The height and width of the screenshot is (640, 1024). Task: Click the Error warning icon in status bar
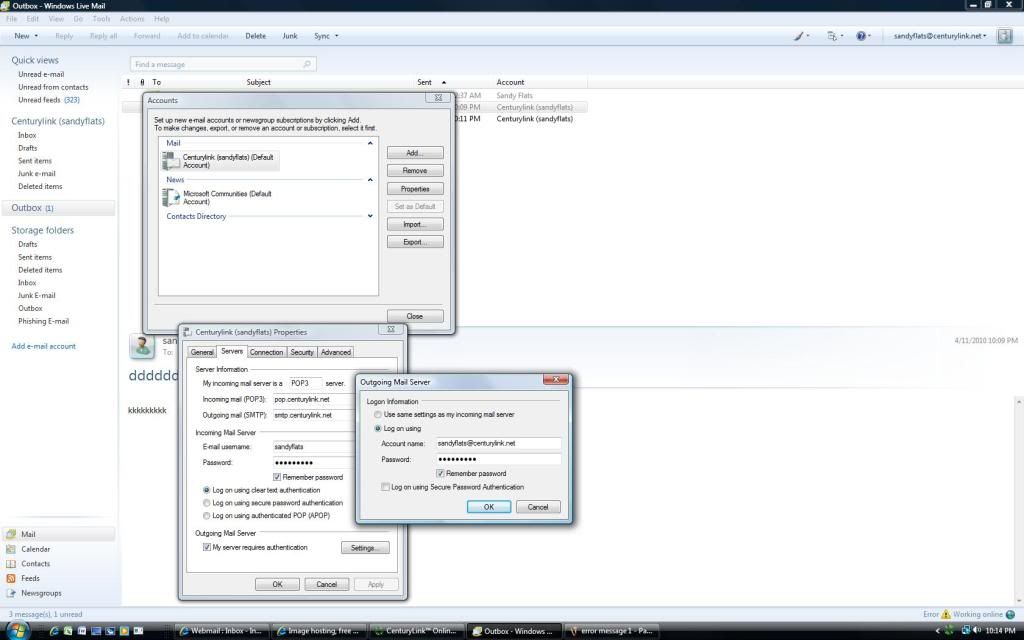pos(945,615)
